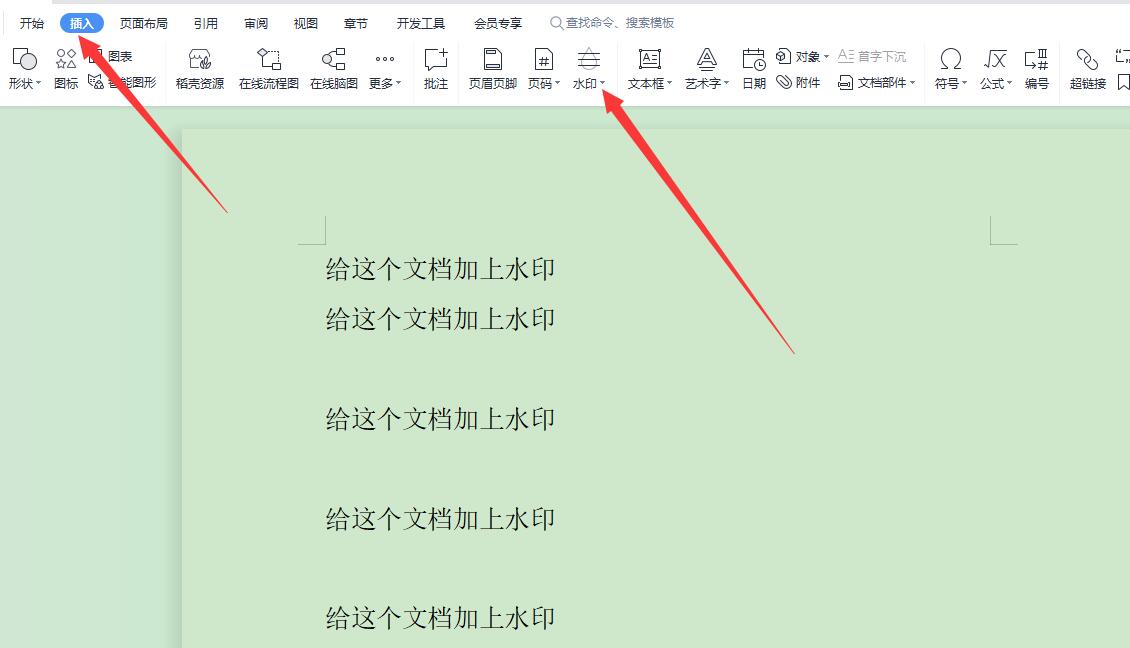Expand the 文本框 dropdown arrow
1130x648 pixels.
tap(669, 84)
